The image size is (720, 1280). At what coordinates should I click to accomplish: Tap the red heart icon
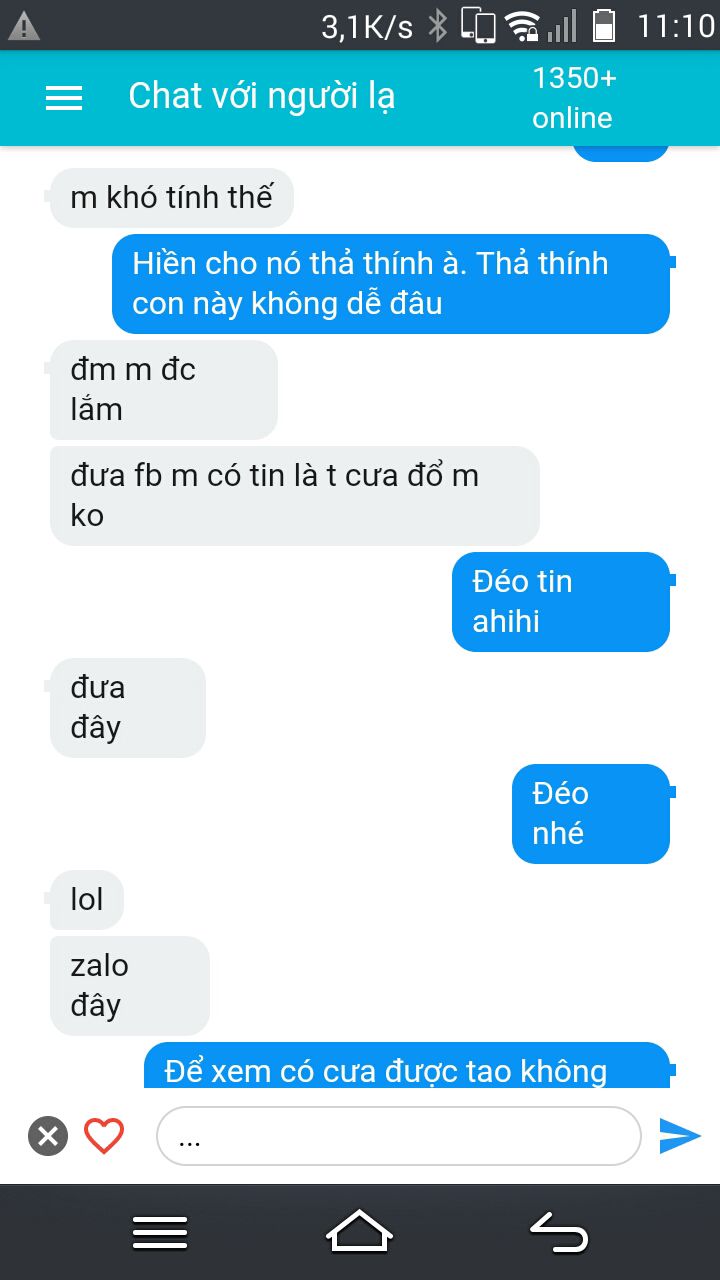coord(104,1136)
